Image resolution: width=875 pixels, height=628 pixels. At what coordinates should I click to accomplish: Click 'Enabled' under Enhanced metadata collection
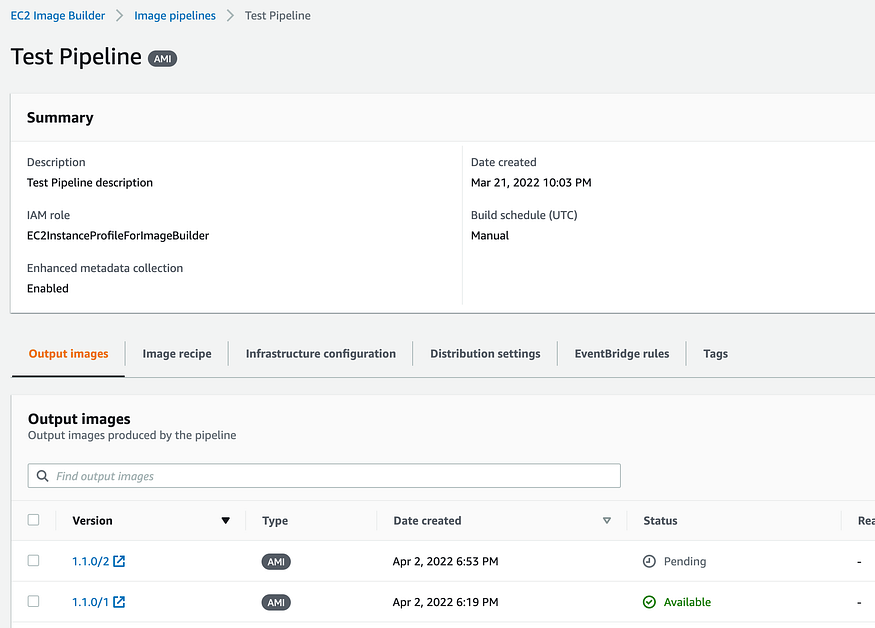pos(48,289)
